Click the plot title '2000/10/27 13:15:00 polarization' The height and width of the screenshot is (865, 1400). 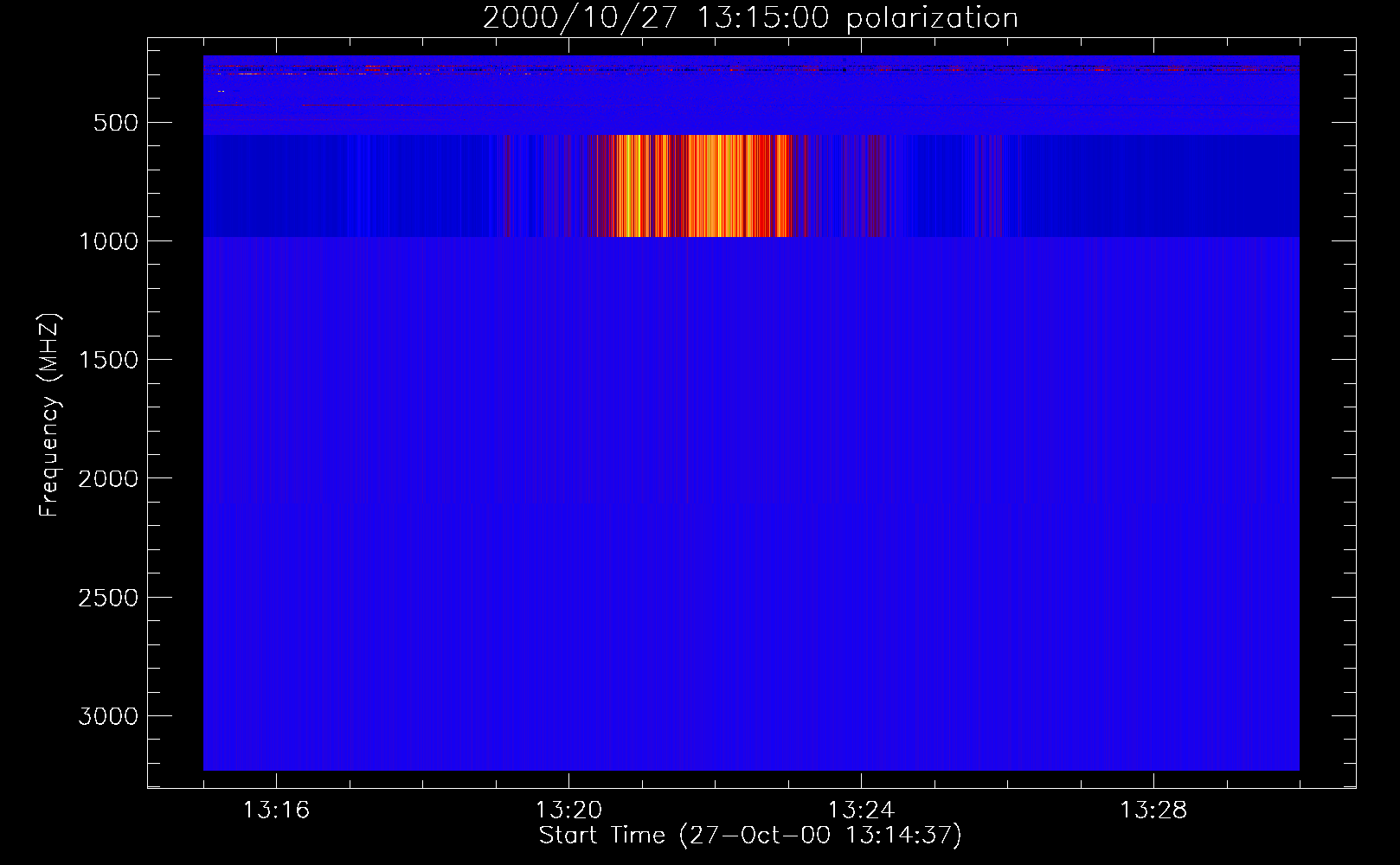(x=750, y=18)
